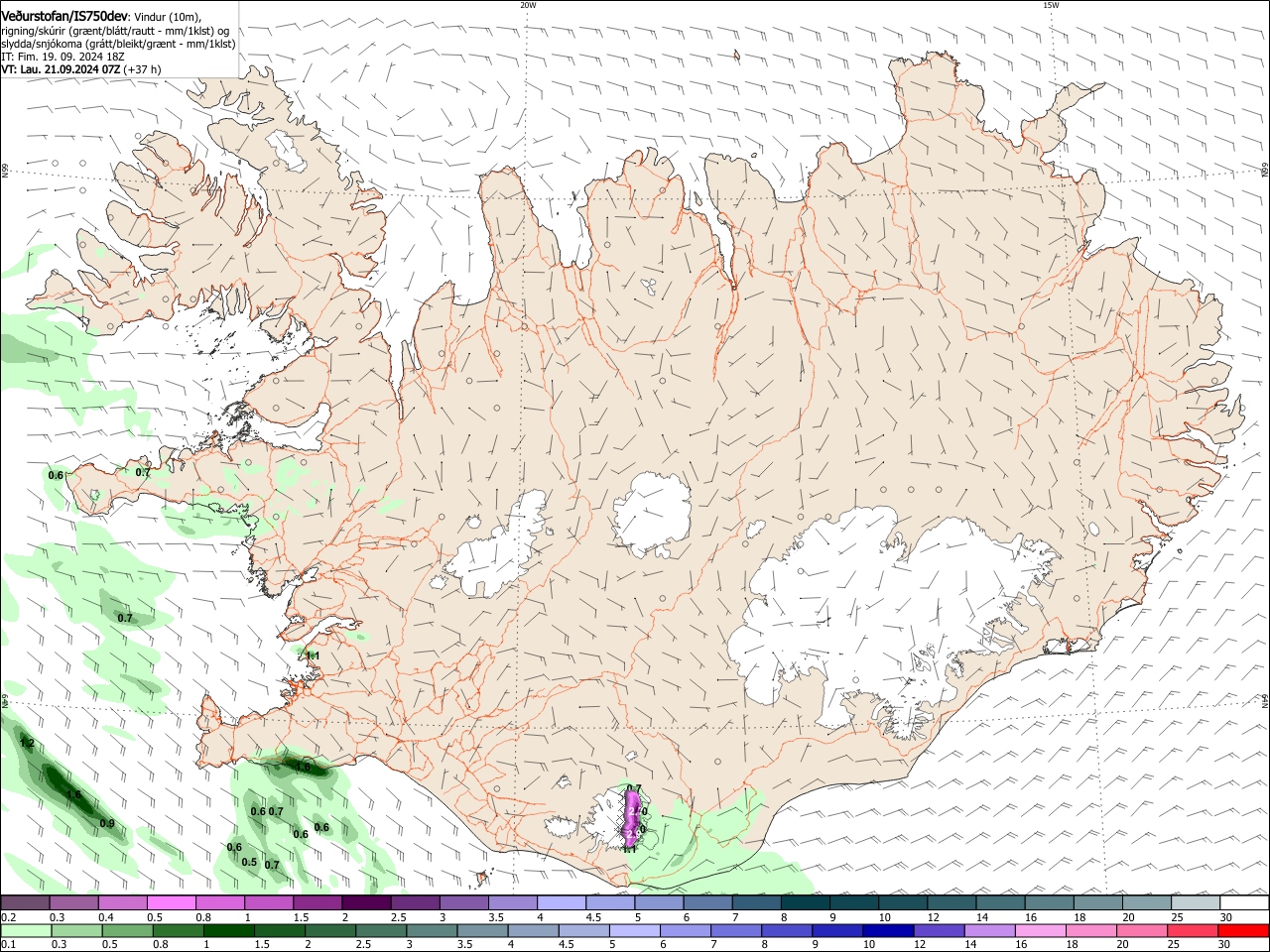
Task: Pick the coral red 25 swatch in the rain legend
Action: 1193,930
